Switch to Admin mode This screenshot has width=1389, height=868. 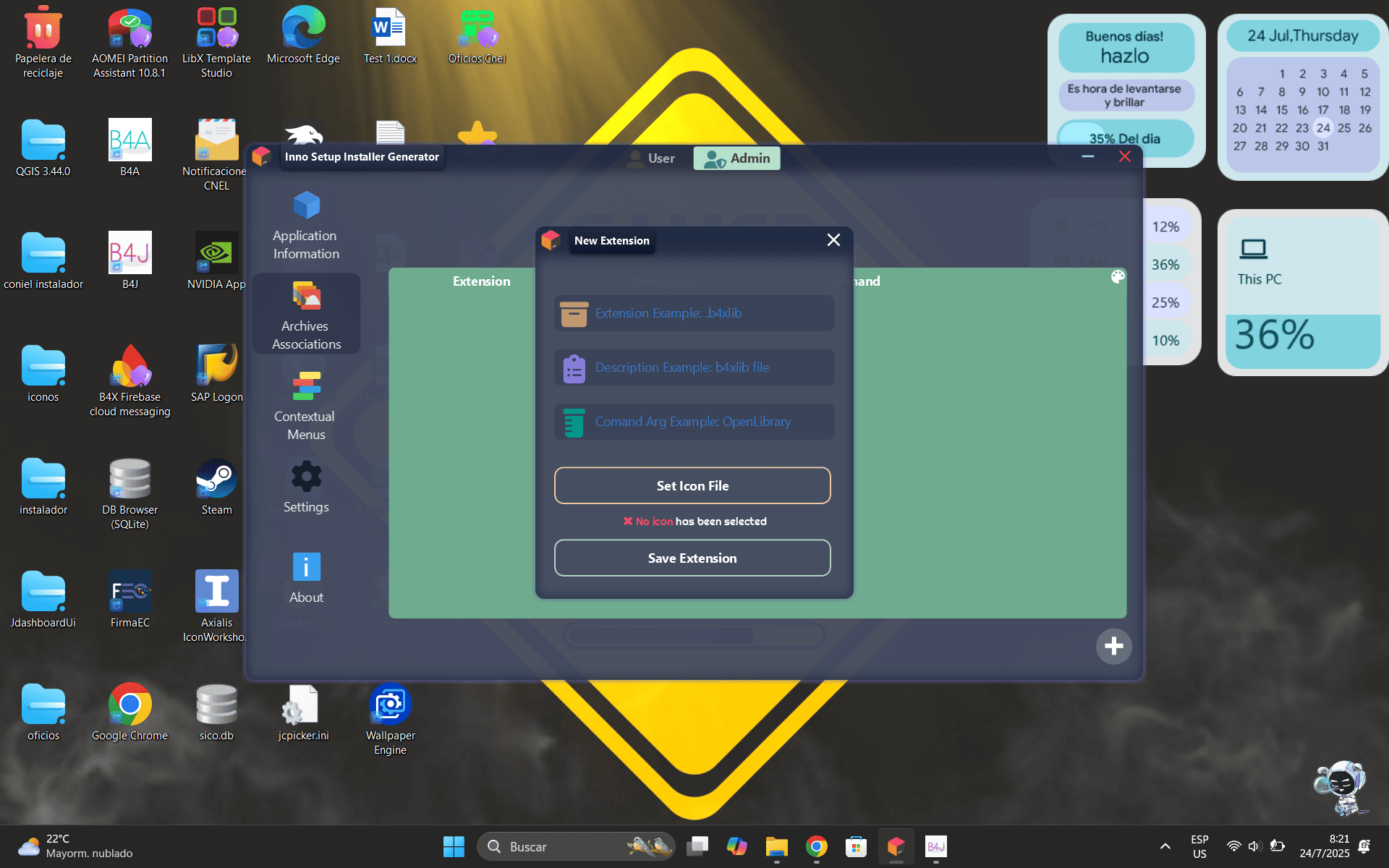(x=736, y=158)
